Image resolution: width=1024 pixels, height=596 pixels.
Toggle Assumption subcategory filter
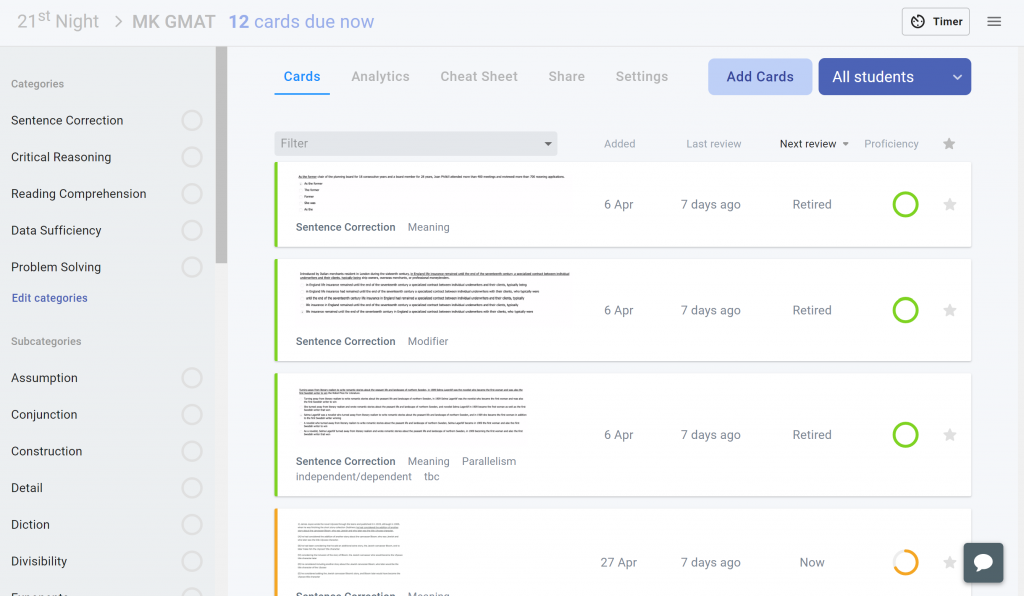192,377
